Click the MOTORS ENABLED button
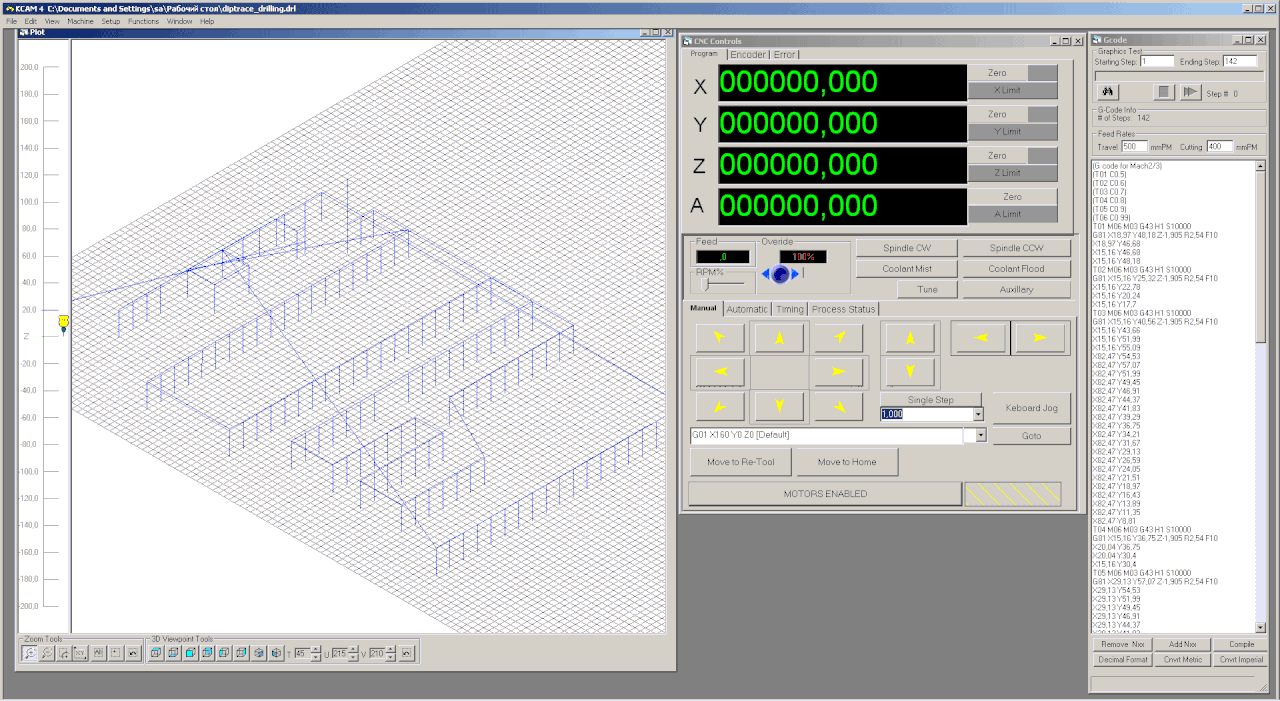The image size is (1280, 701). (825, 494)
